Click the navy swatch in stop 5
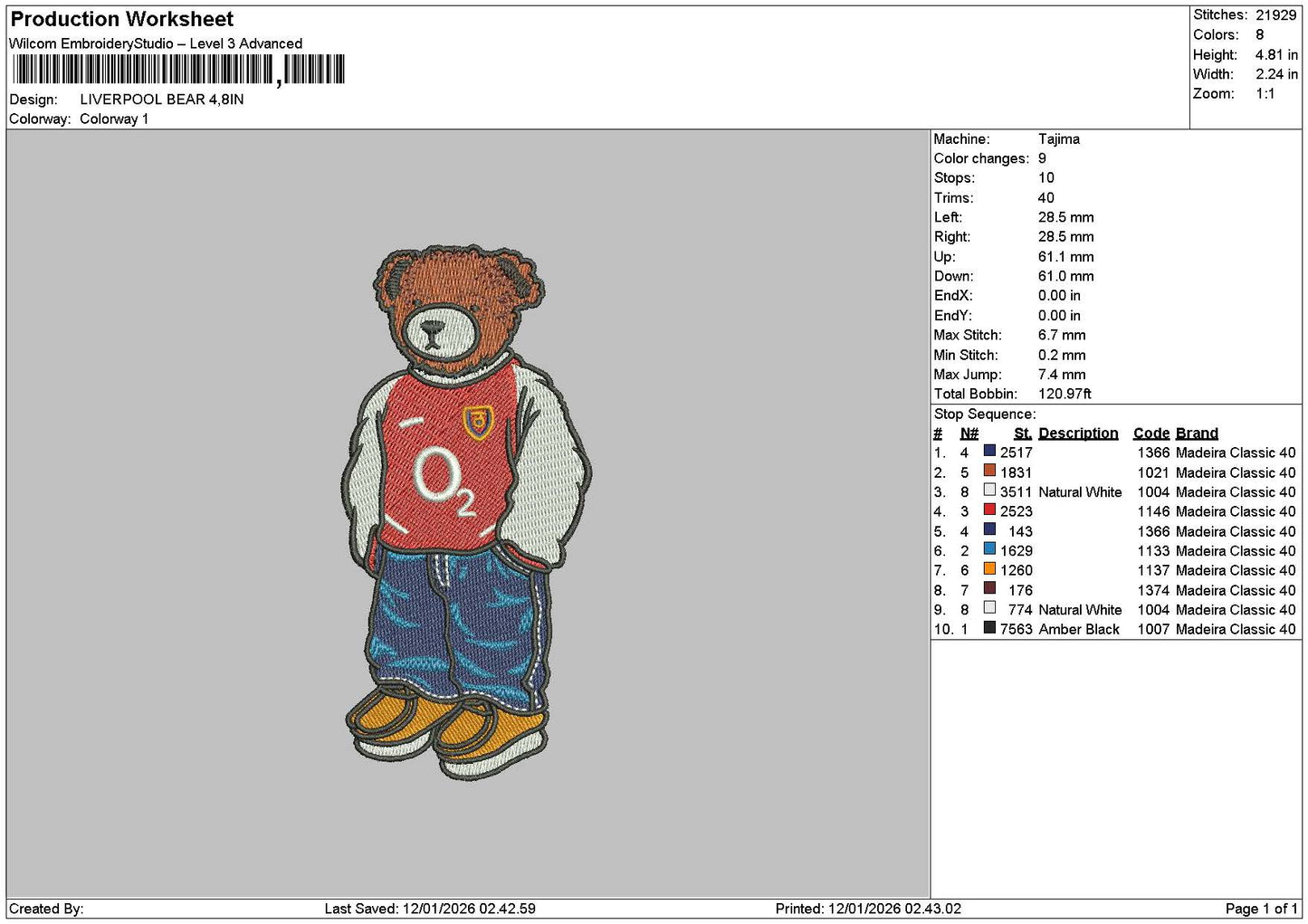This screenshot has height=924, width=1308. (x=989, y=529)
